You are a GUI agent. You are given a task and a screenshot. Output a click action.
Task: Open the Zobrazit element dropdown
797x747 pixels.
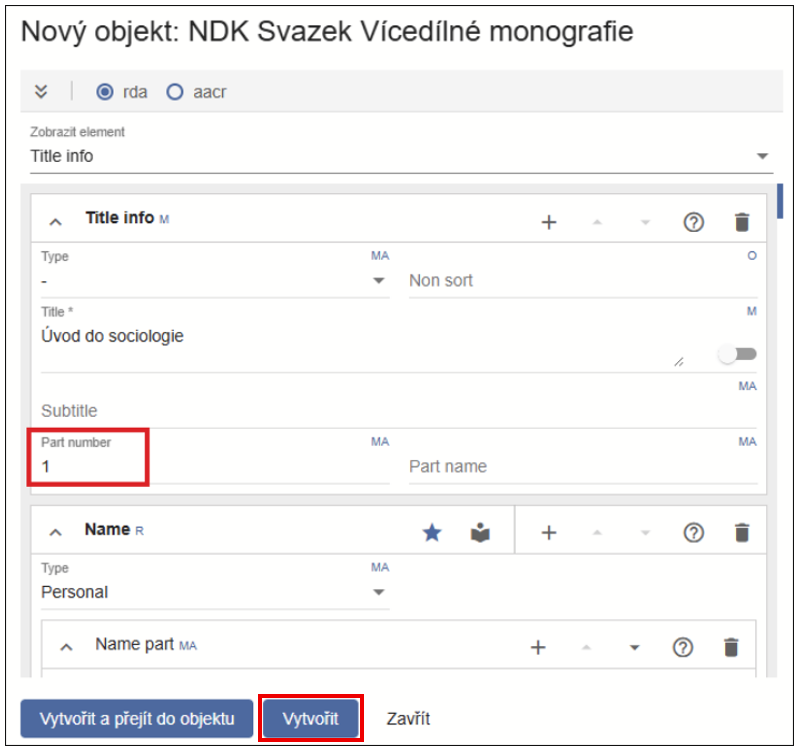[x=400, y=156]
